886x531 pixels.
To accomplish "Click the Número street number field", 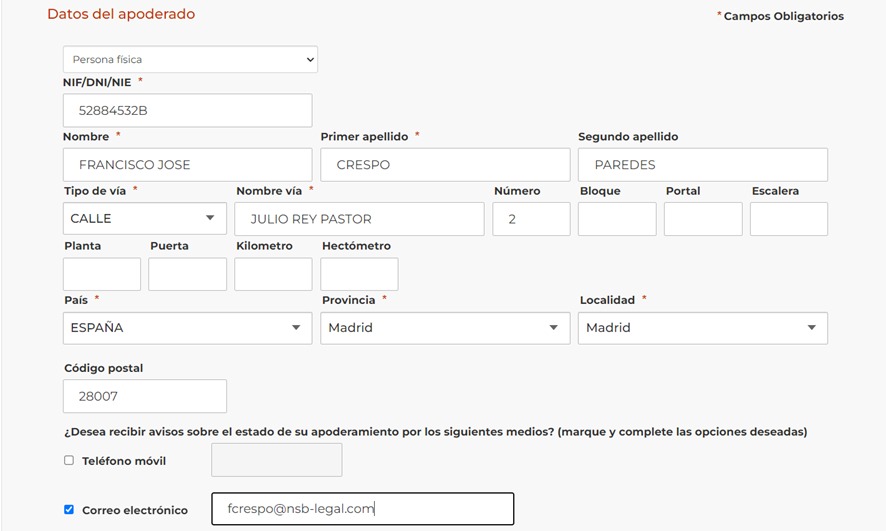I will [531, 219].
